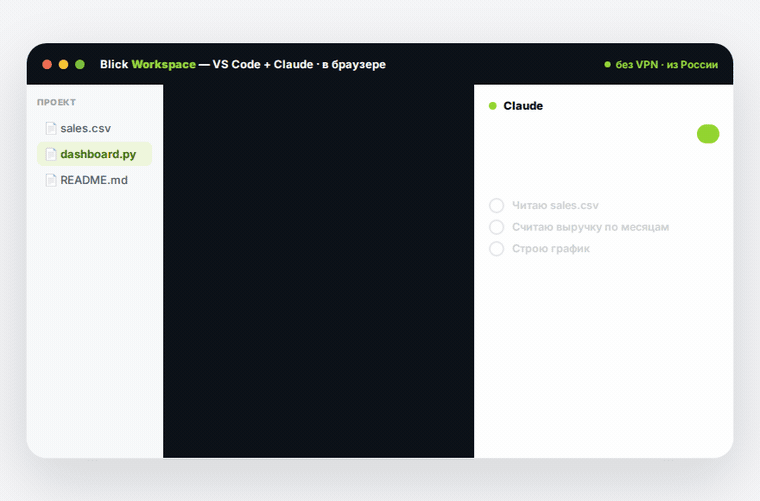Screen dimensions: 760x501
Task: Click без VPN · из России status label
Action: click(666, 64)
